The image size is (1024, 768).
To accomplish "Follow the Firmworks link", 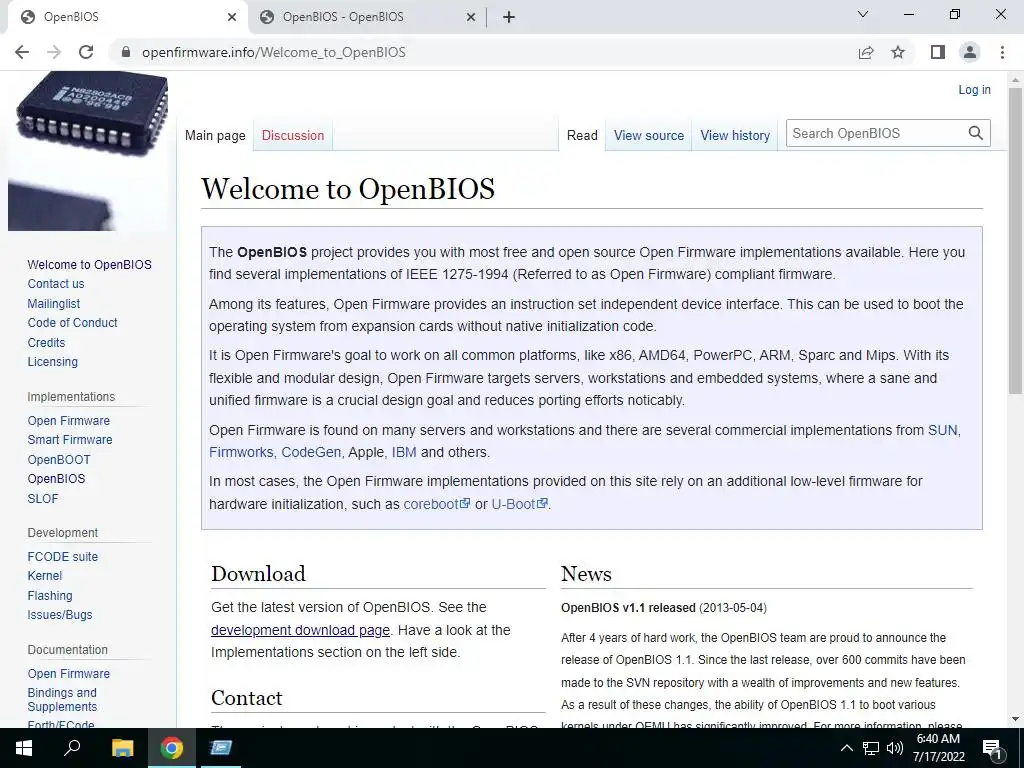I will click(x=241, y=452).
